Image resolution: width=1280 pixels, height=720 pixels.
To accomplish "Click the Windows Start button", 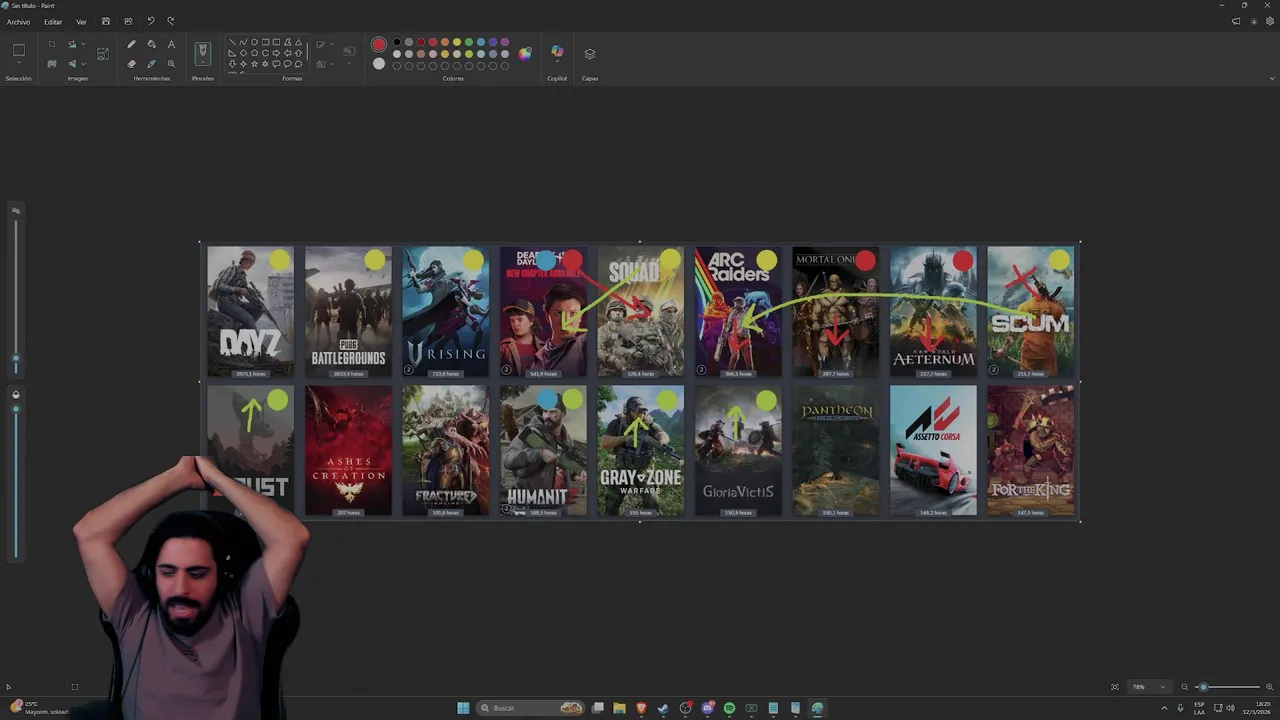I will click(x=463, y=708).
